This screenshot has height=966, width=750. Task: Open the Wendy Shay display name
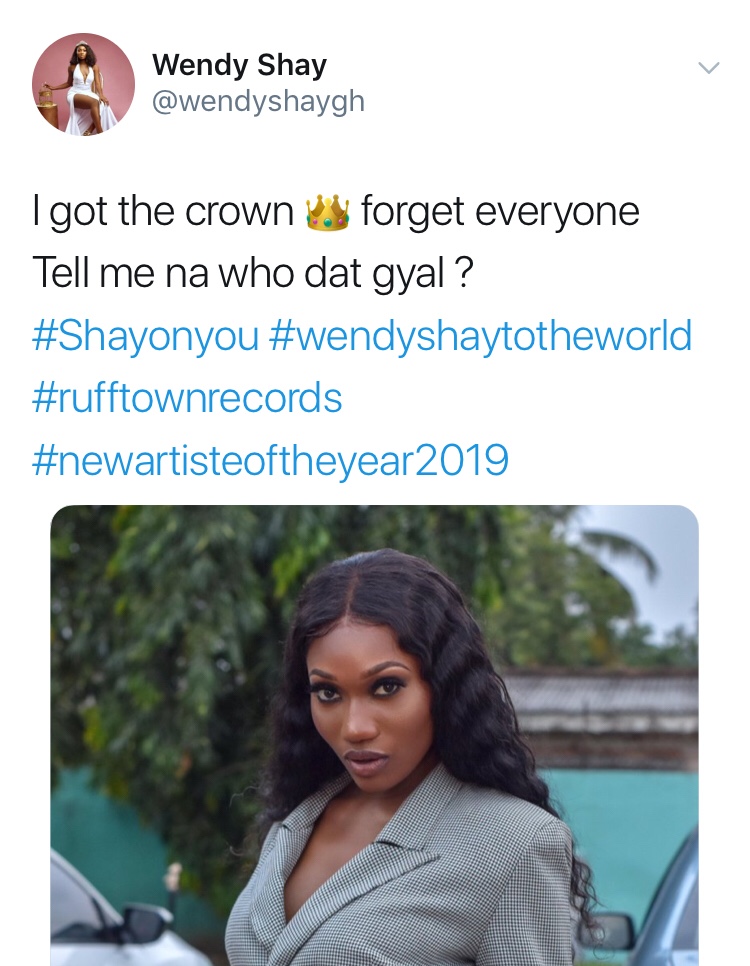[239, 65]
